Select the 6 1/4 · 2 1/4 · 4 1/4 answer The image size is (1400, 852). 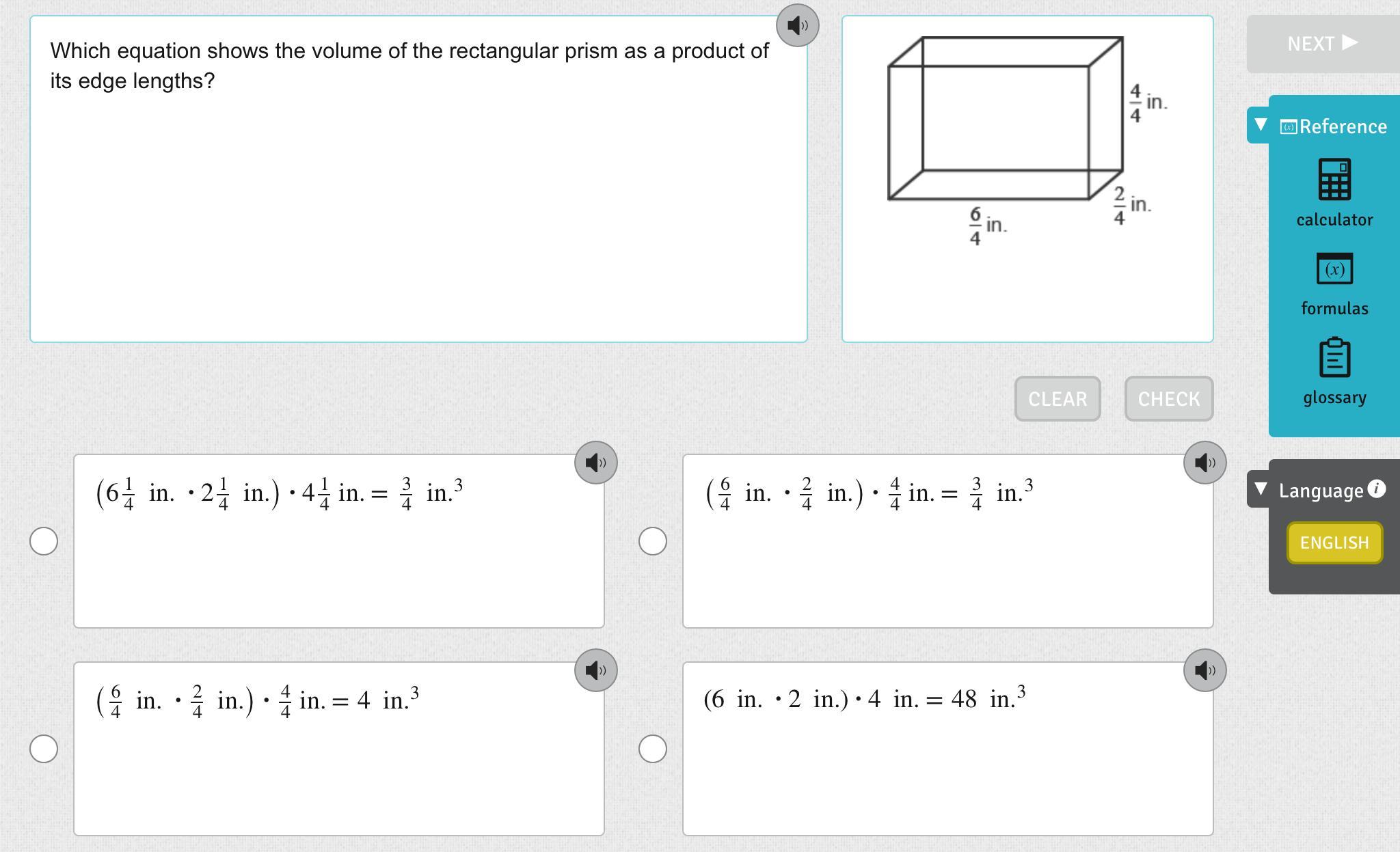(x=44, y=541)
